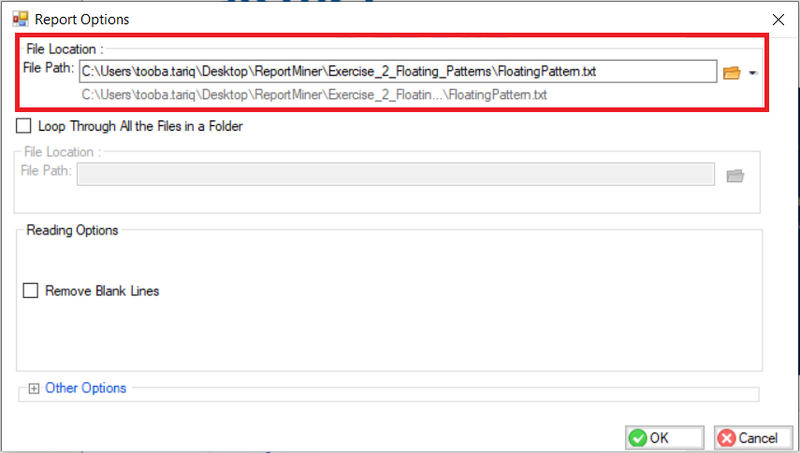Click the File Path label in top section
The width and height of the screenshot is (800, 453).
[48, 68]
